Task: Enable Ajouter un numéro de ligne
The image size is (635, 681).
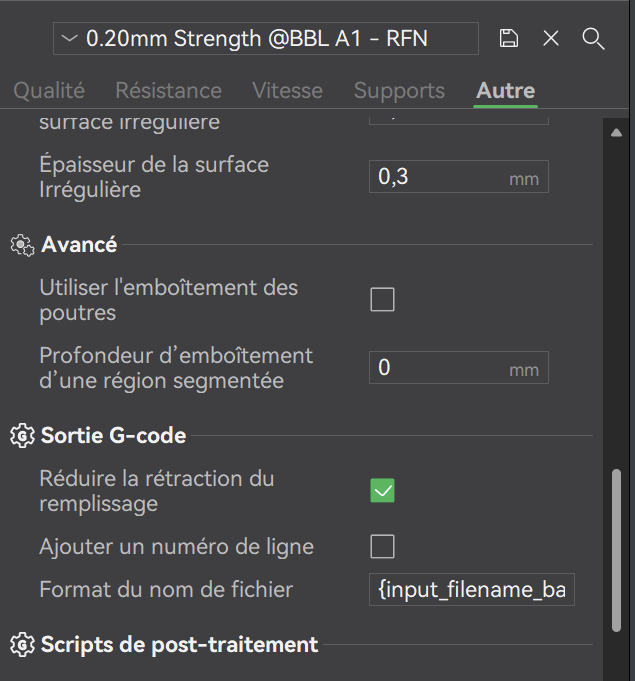Action: click(x=382, y=547)
